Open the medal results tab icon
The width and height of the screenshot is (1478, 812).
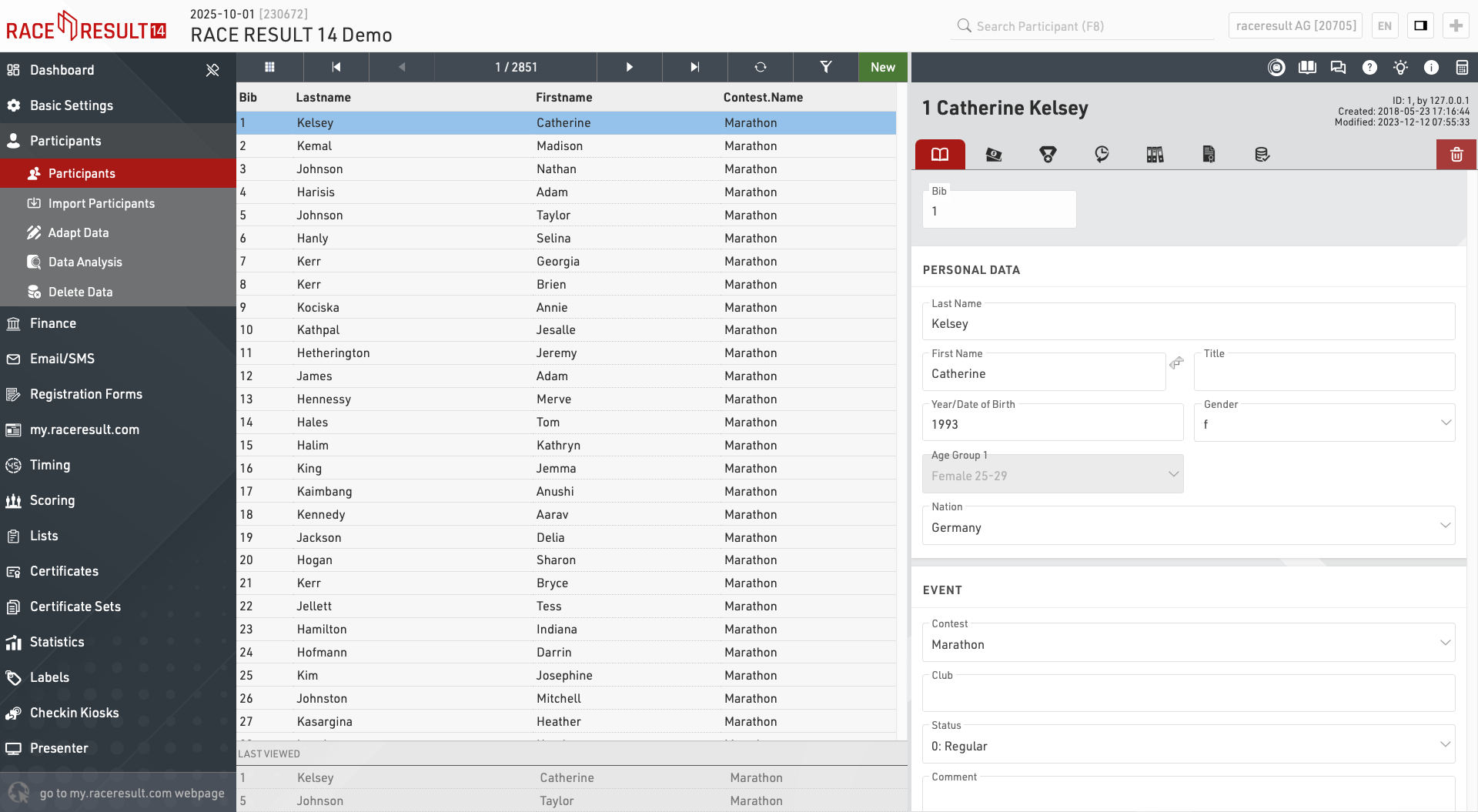[1047, 155]
